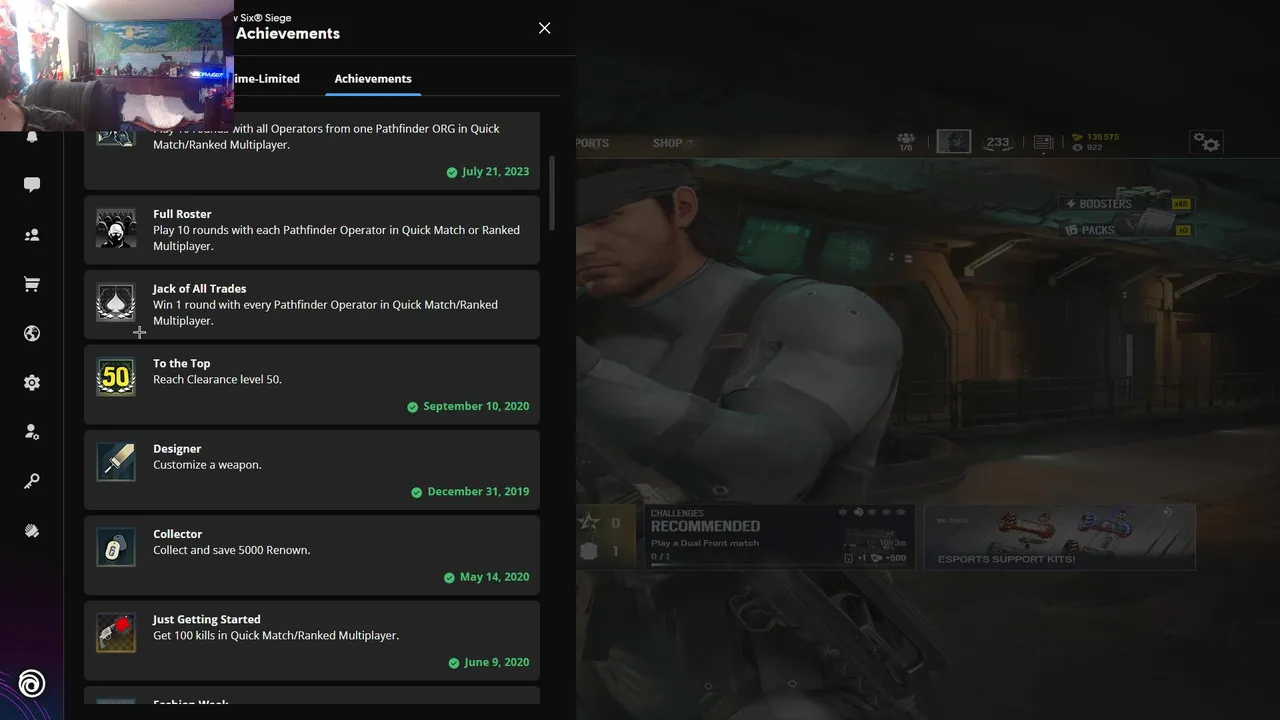Select the Achievements tab
Viewport: 1280px width, 720px height.
(x=373, y=78)
